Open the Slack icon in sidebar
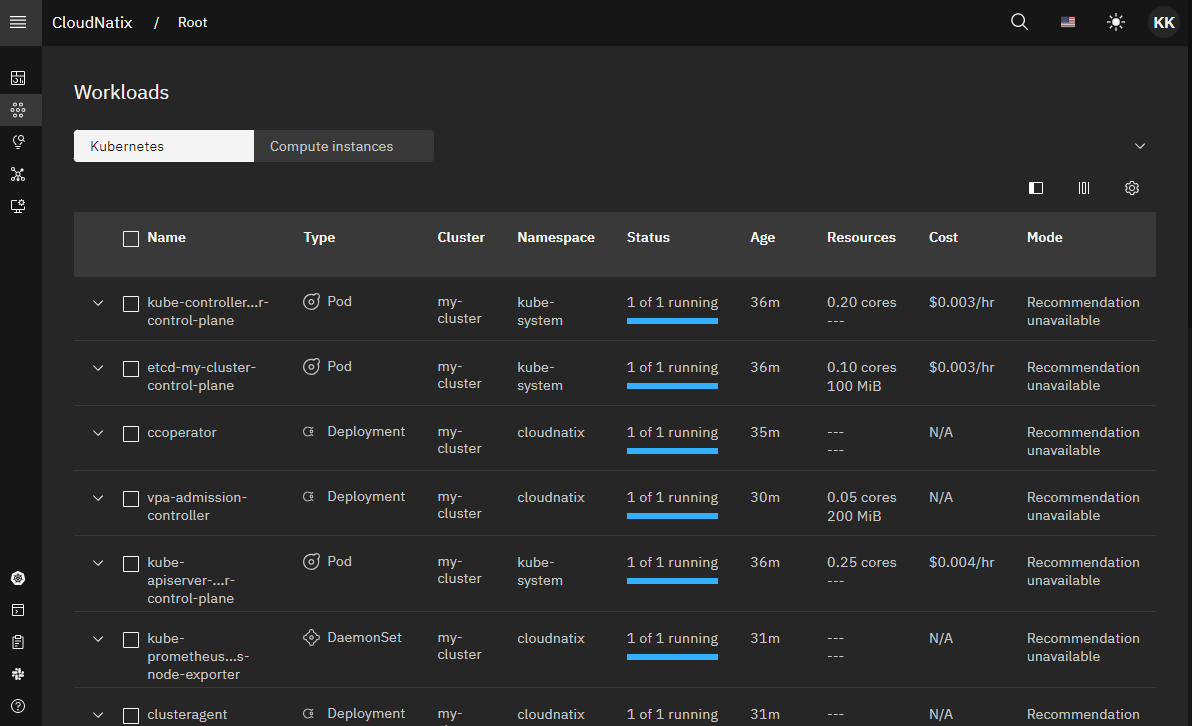This screenshot has height=726, width=1192. pos(18,674)
